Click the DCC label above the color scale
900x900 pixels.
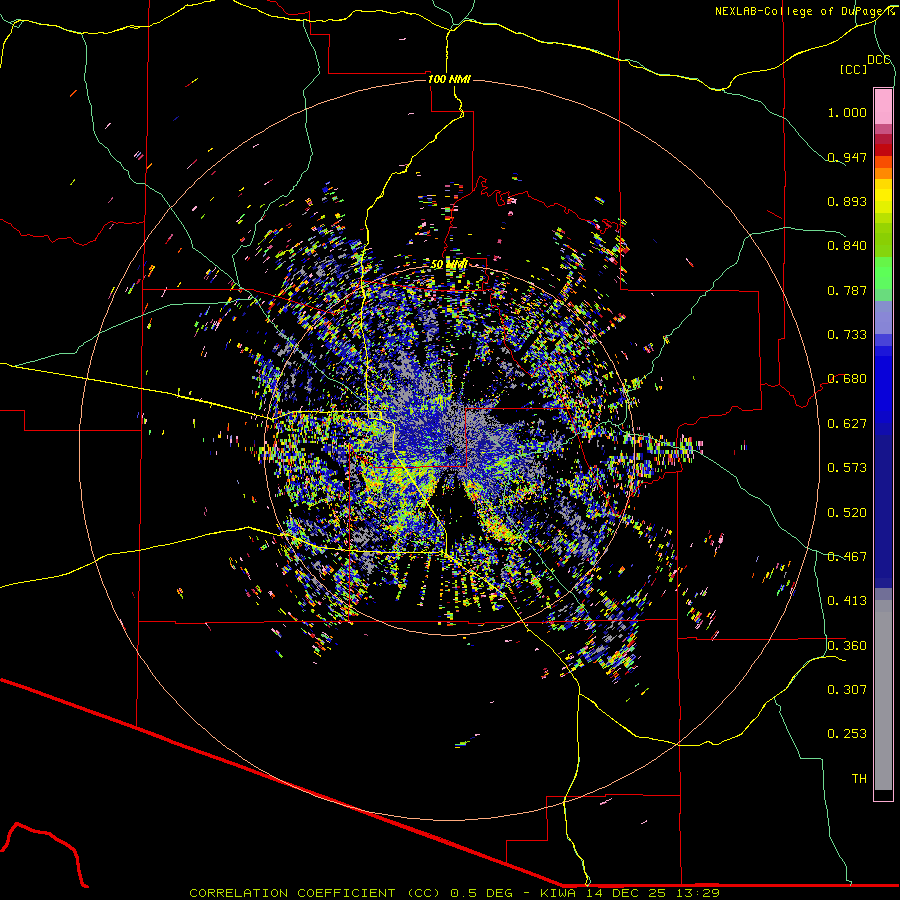tap(878, 60)
